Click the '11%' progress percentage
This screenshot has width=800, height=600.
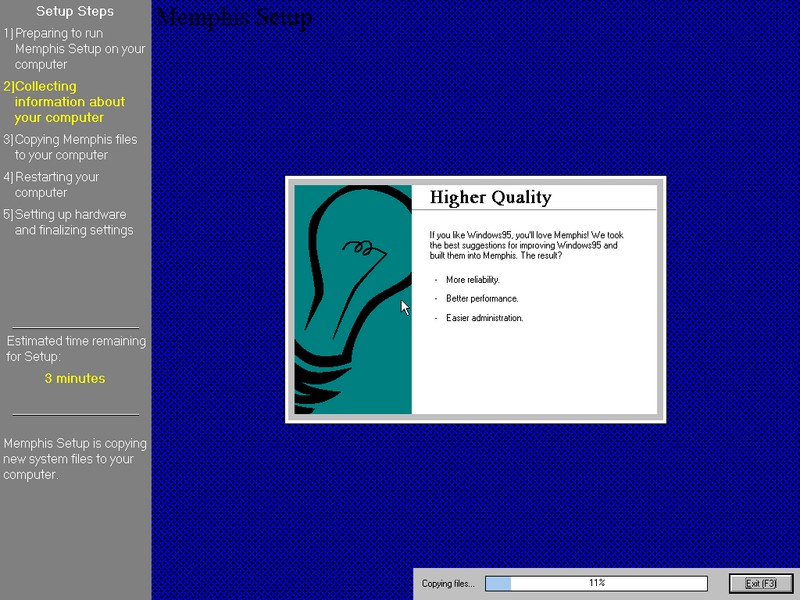tap(597, 583)
